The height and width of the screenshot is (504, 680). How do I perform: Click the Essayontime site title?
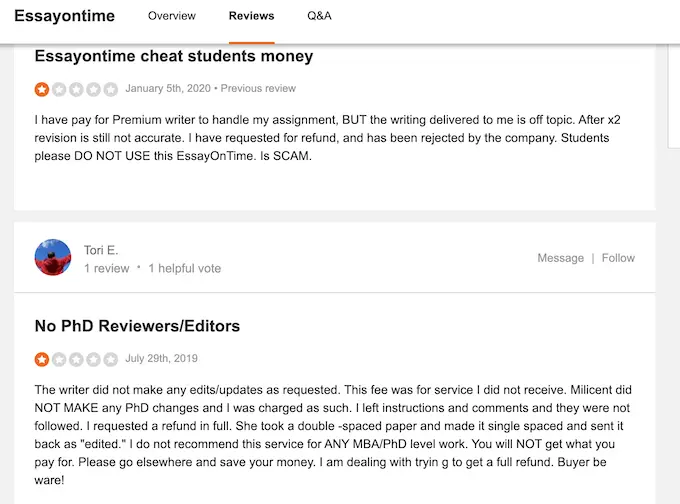[65, 16]
